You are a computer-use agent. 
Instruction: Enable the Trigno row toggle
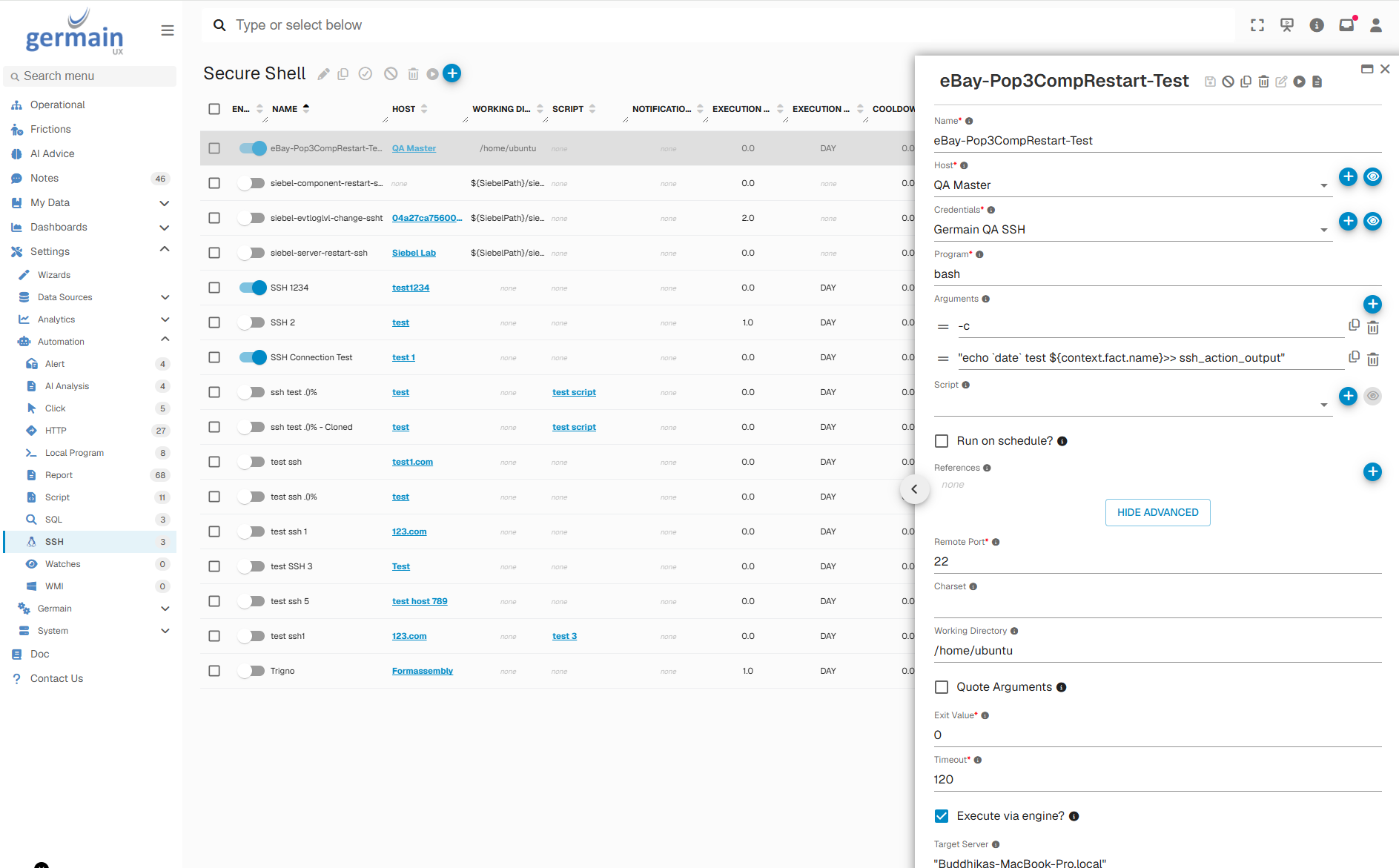[251, 671]
